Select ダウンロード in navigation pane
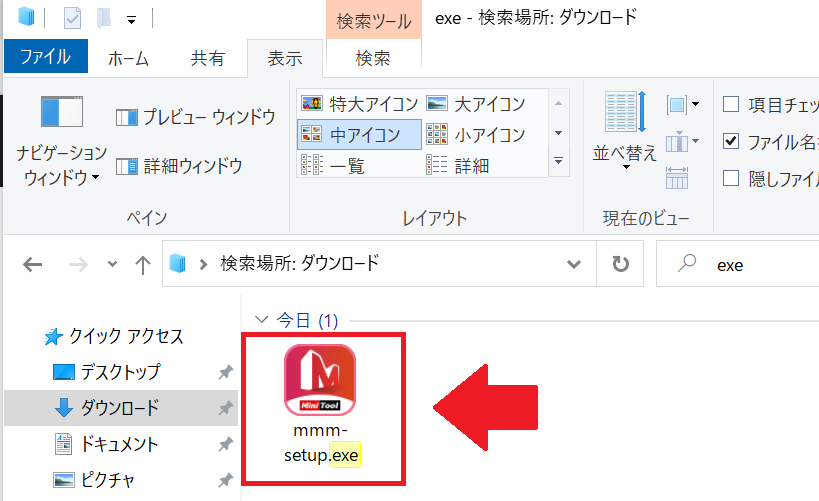This screenshot has height=501, width=819. pos(120,408)
